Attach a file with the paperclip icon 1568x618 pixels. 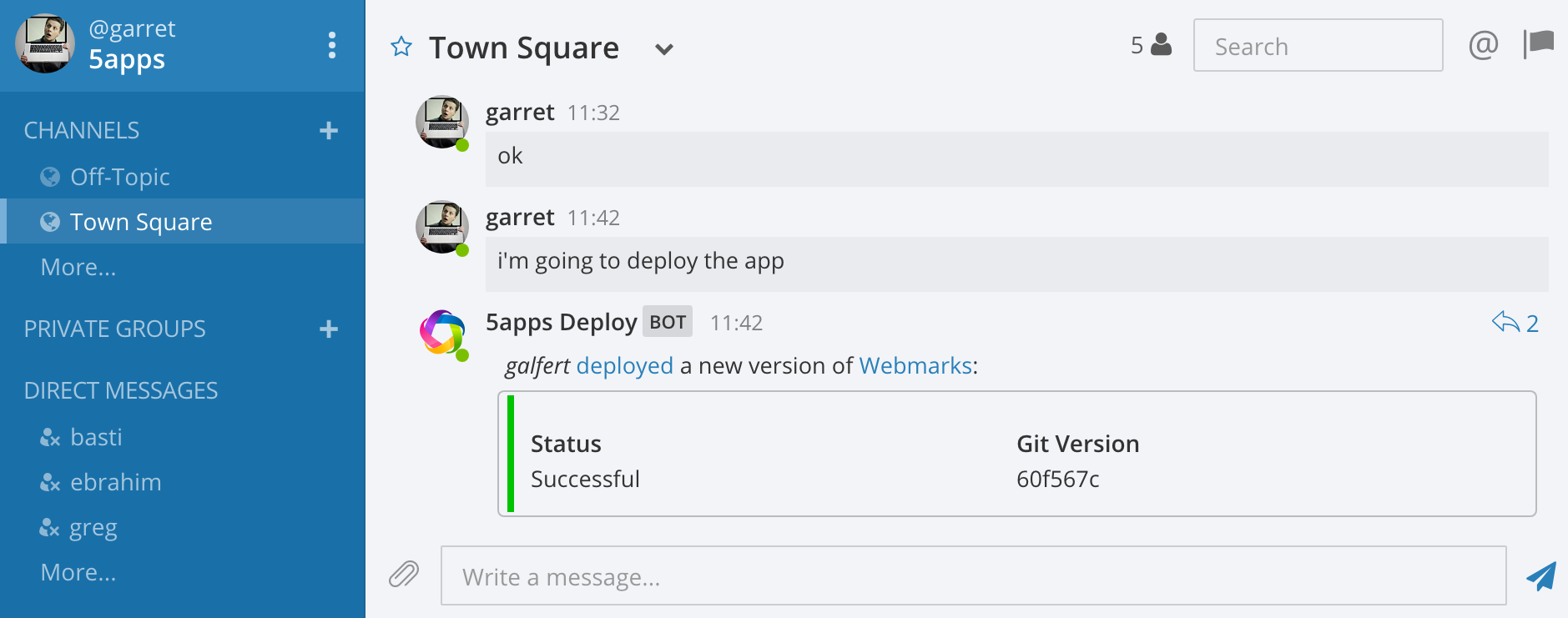(x=404, y=575)
